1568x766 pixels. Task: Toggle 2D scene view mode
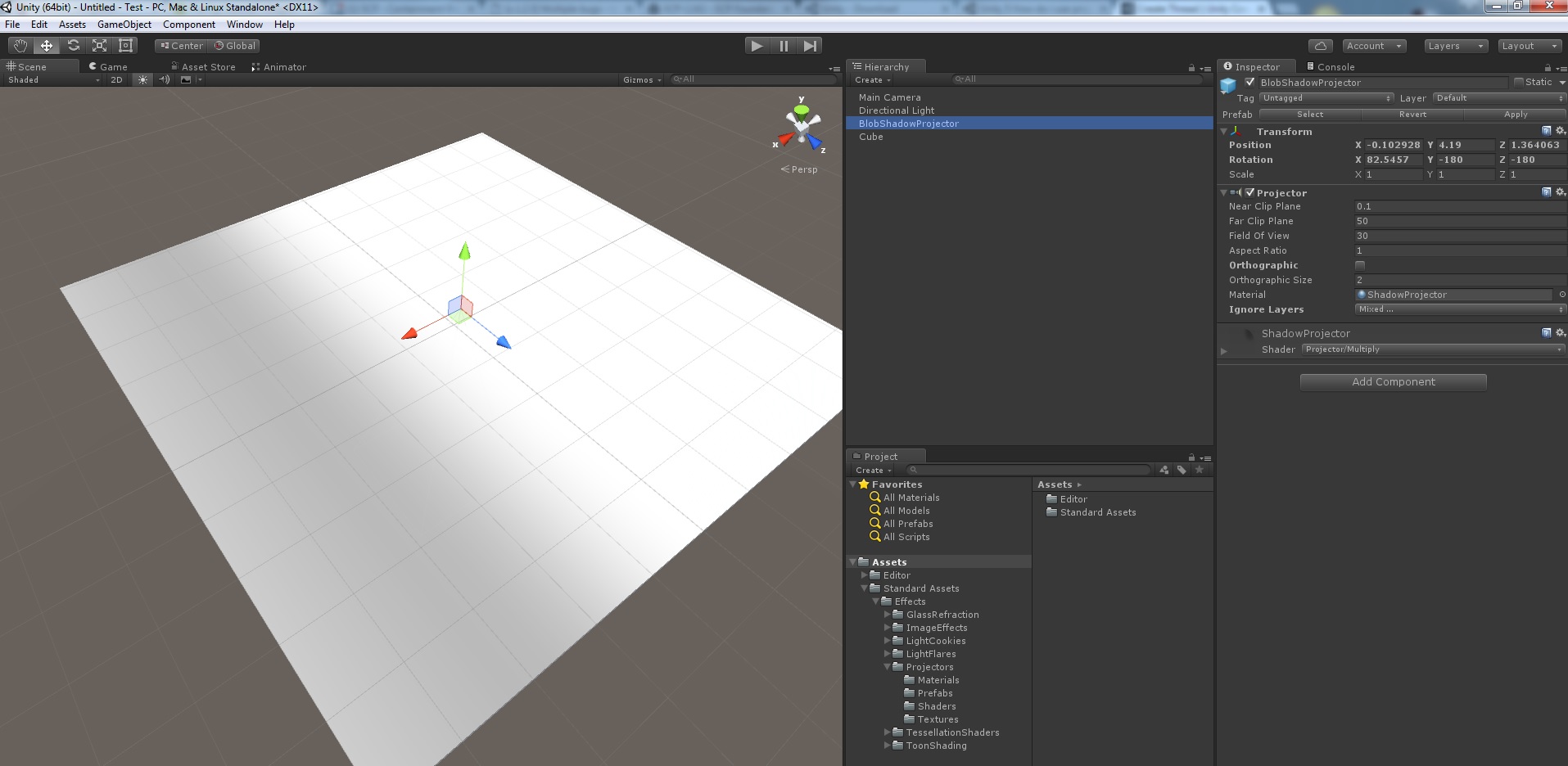(x=116, y=79)
